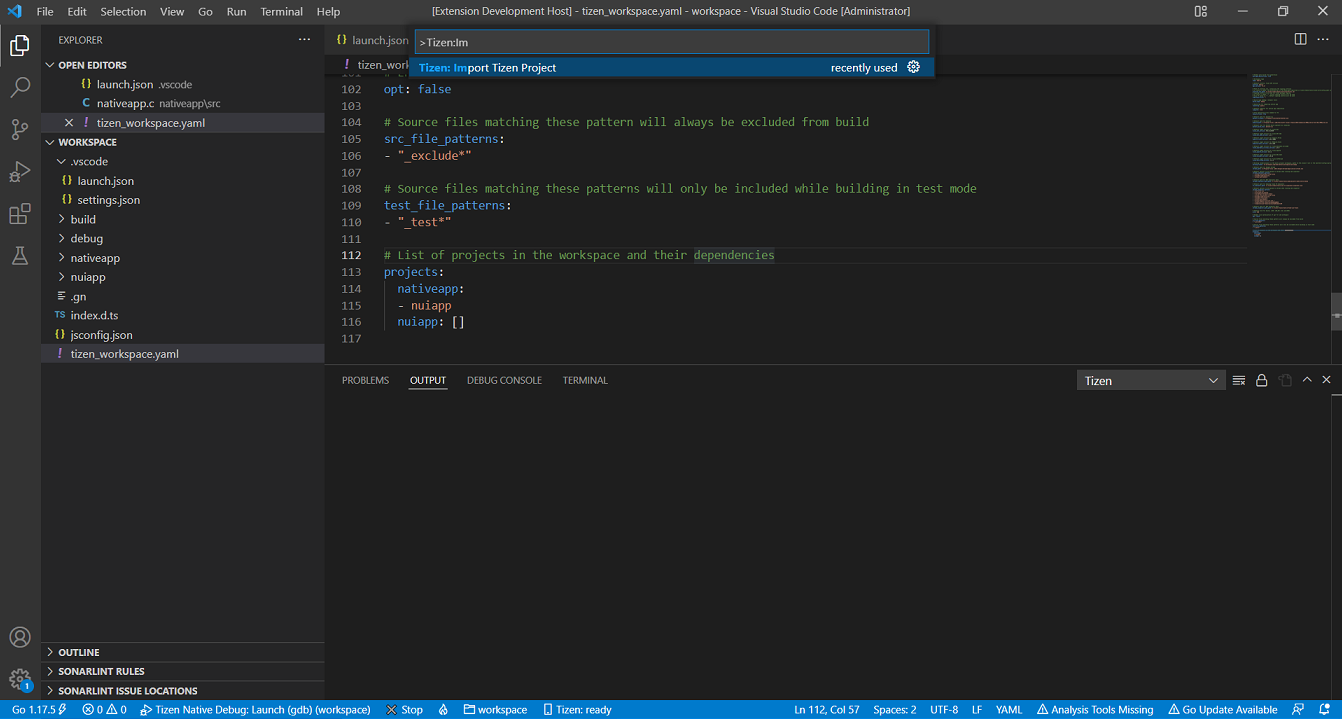
Task: Click the Clear Output icon
Action: pos(1239,380)
